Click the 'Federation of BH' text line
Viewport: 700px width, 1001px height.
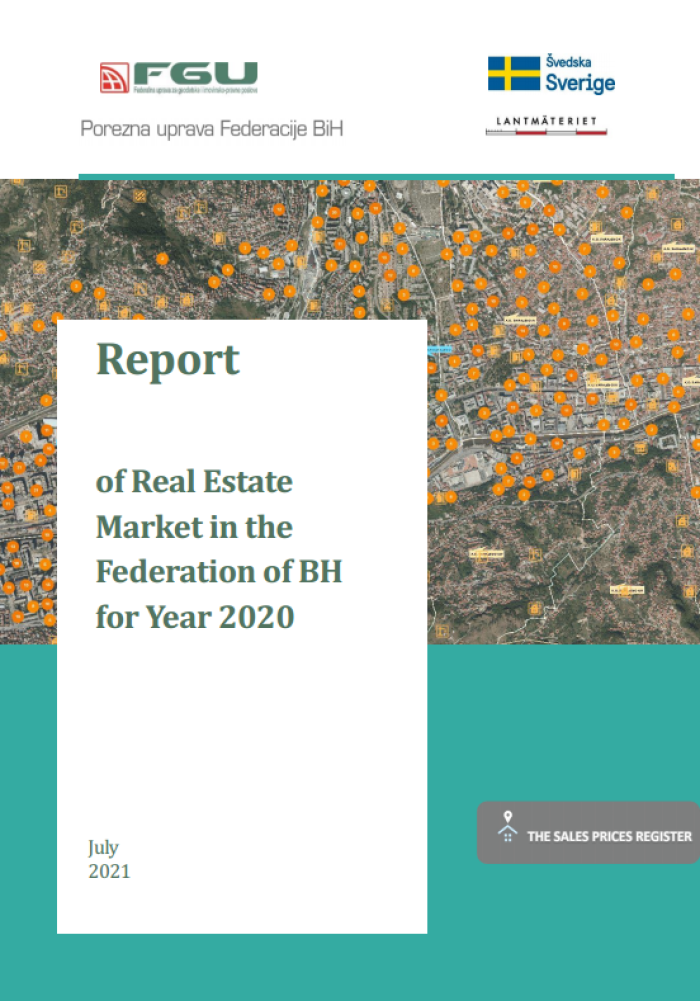pos(219,571)
